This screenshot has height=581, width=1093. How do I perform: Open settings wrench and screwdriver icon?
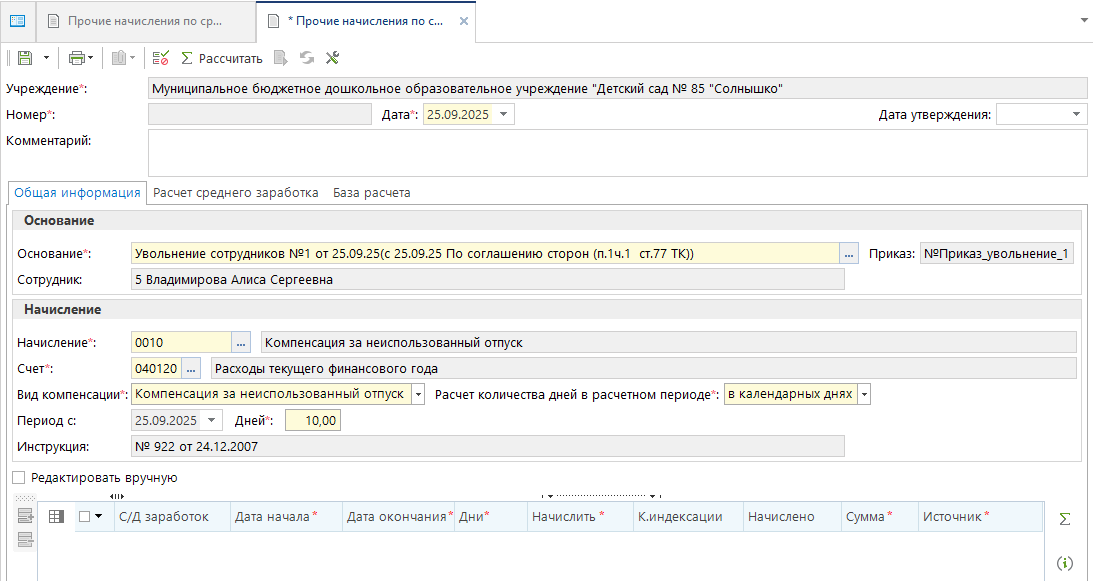click(333, 58)
